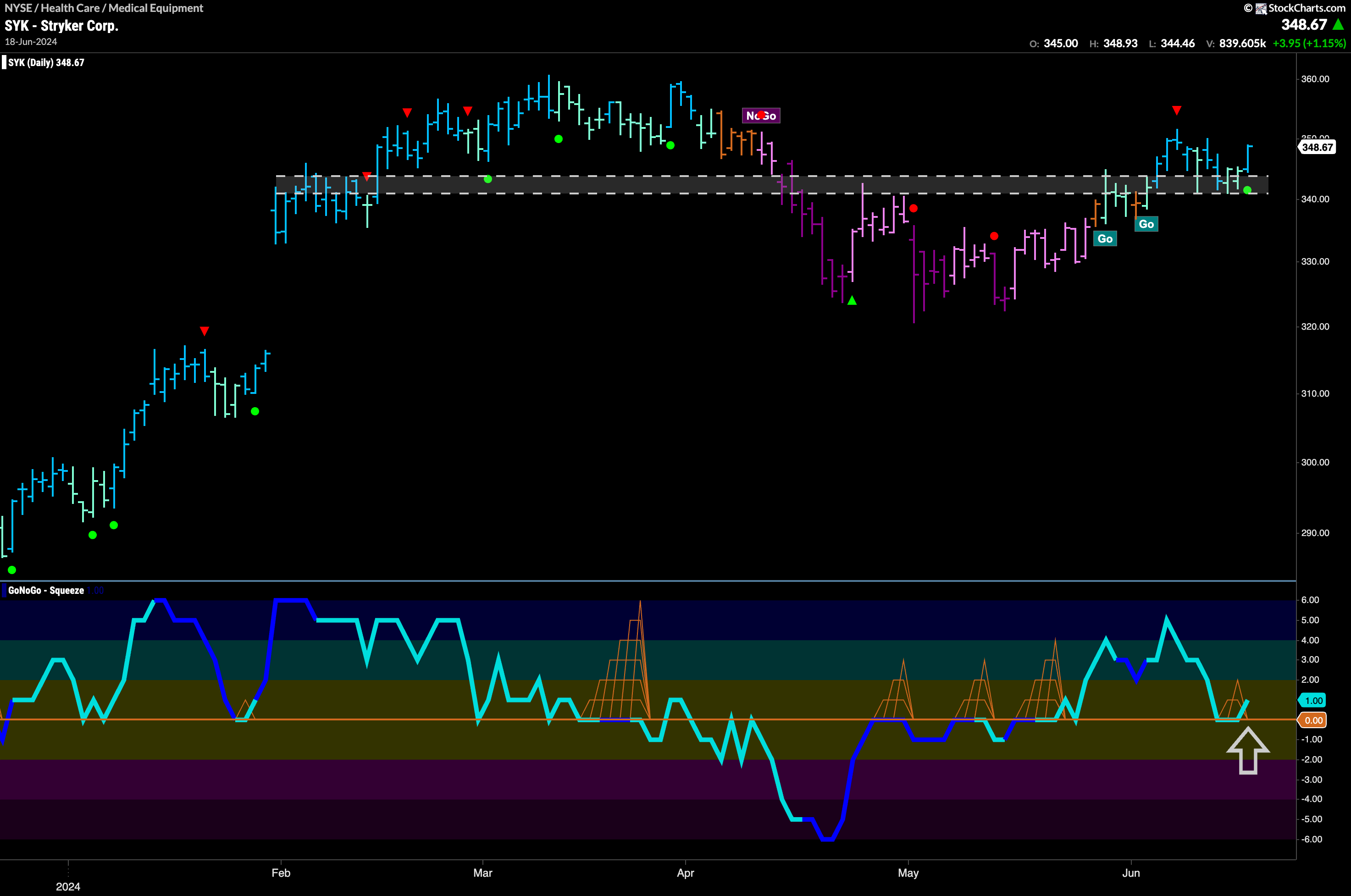Click the 300.00 price axis label
The image size is (1351, 896).
1315,462
